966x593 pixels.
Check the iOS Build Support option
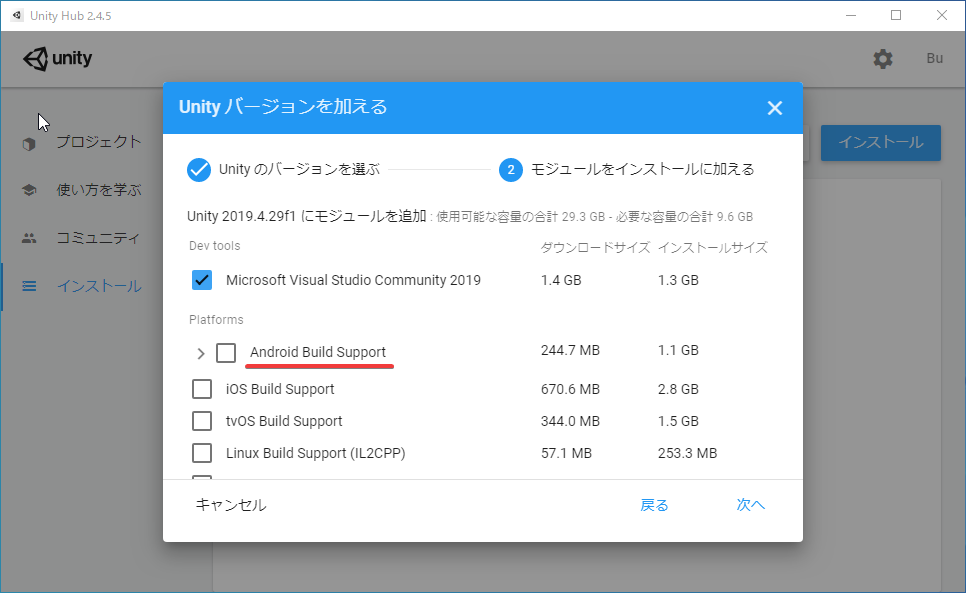click(x=202, y=389)
